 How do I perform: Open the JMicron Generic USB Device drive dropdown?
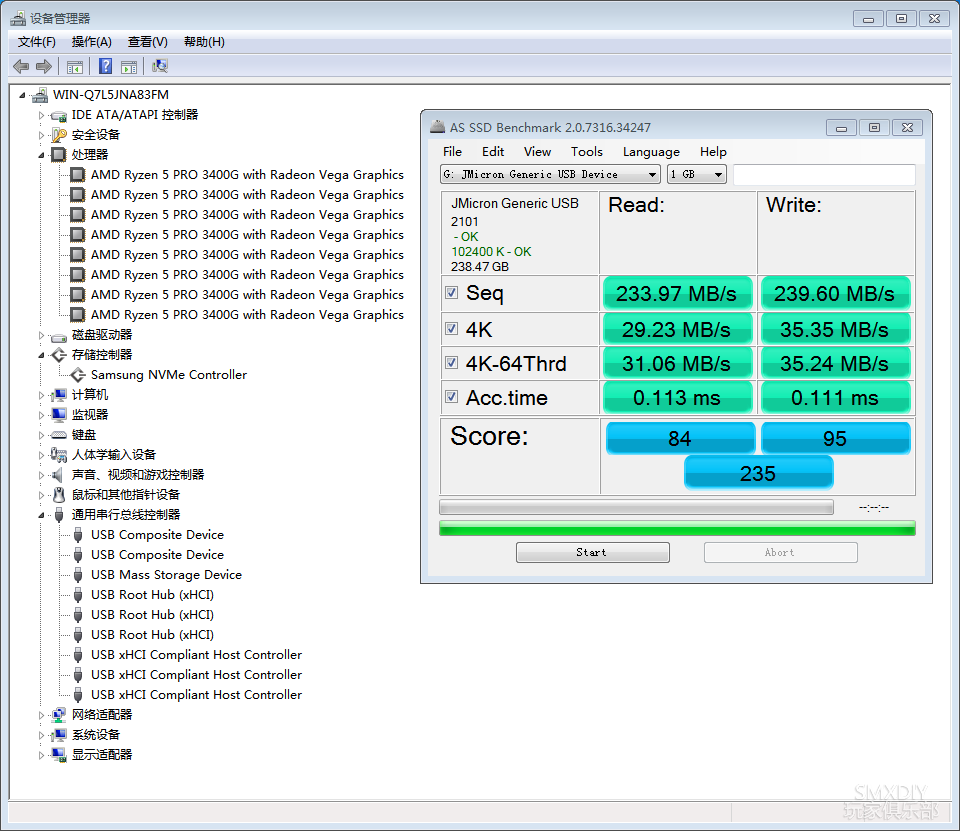(x=550, y=175)
